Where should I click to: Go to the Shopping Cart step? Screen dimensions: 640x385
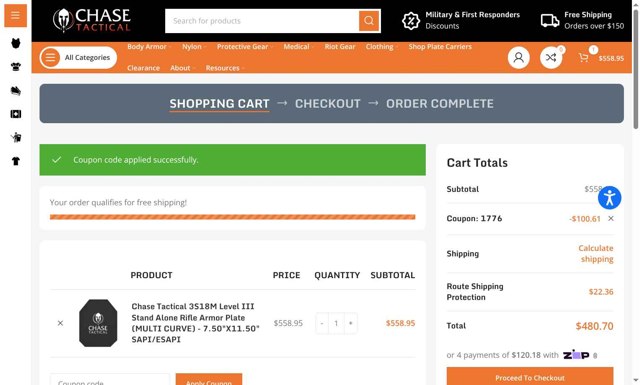(x=219, y=104)
